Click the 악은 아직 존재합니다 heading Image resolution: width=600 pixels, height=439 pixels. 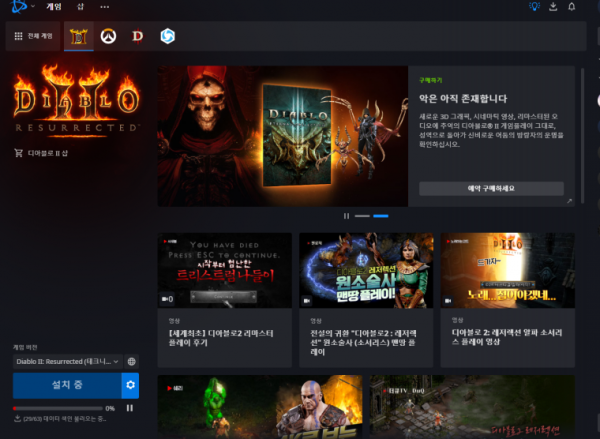(x=463, y=99)
